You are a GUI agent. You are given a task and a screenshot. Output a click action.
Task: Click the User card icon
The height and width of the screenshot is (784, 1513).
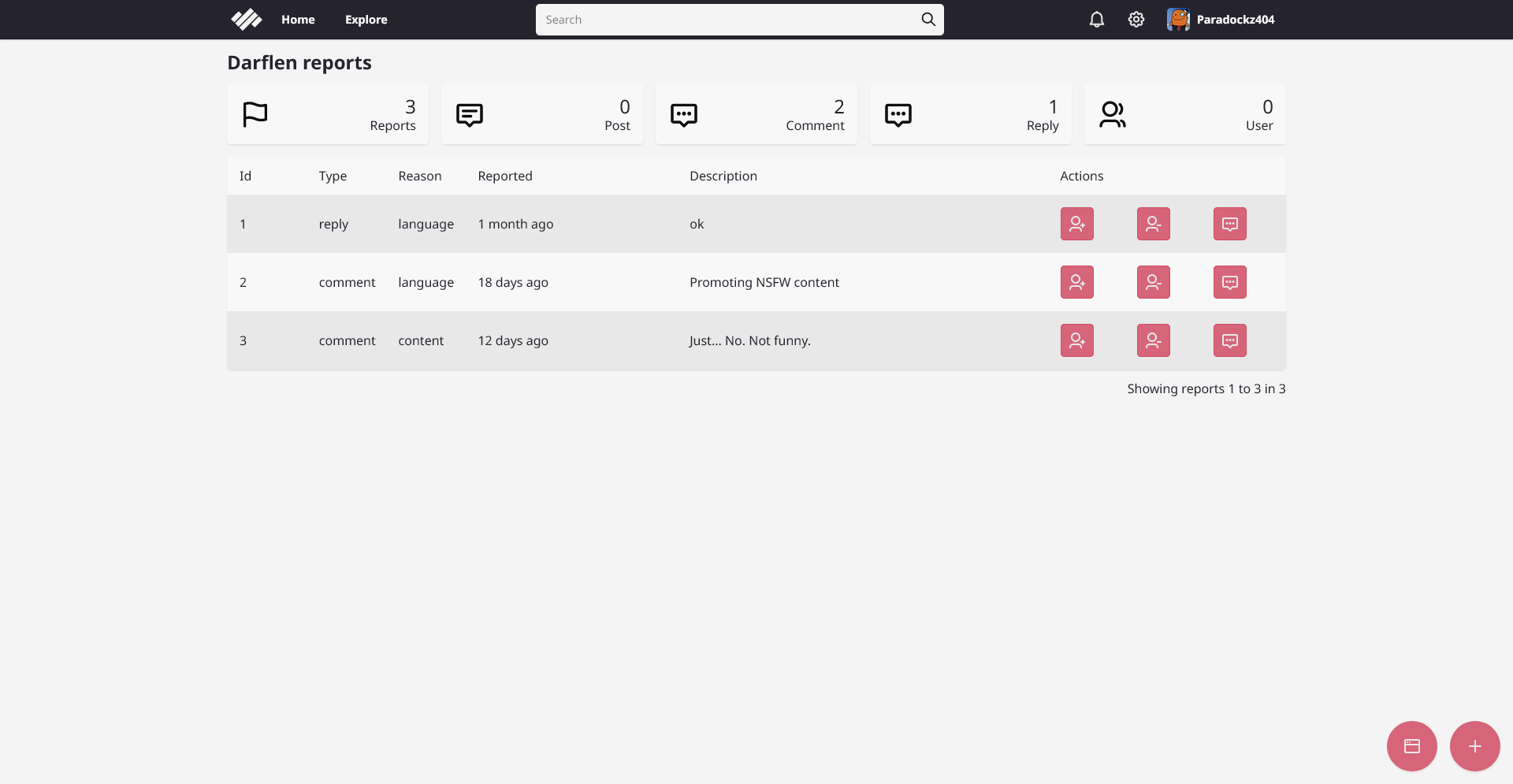point(1113,114)
